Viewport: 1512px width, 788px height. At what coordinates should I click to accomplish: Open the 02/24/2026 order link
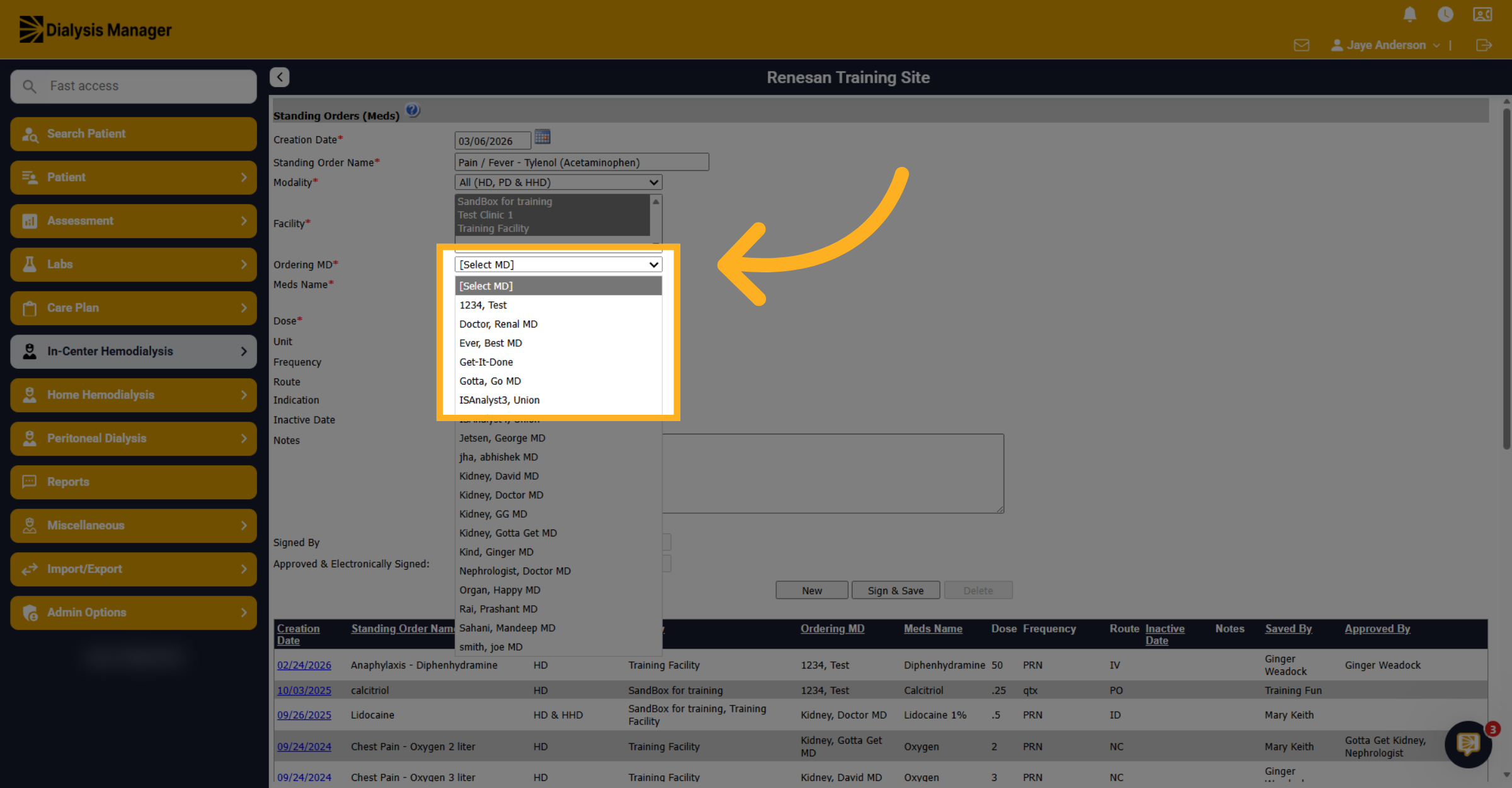click(304, 665)
